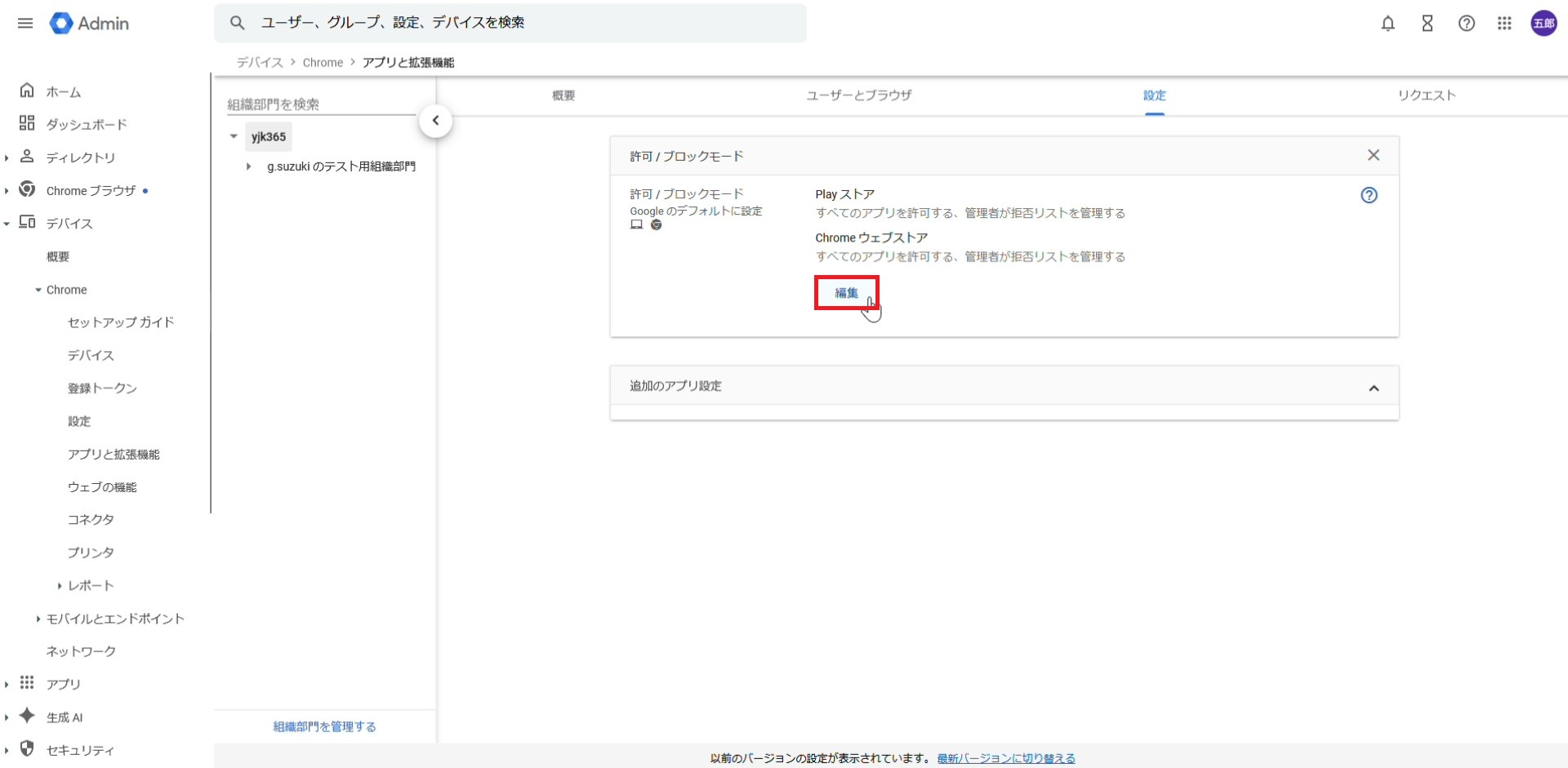Image resolution: width=1568 pixels, height=768 pixels.
Task: Open the Google apps grid launcher
Action: 1504,24
